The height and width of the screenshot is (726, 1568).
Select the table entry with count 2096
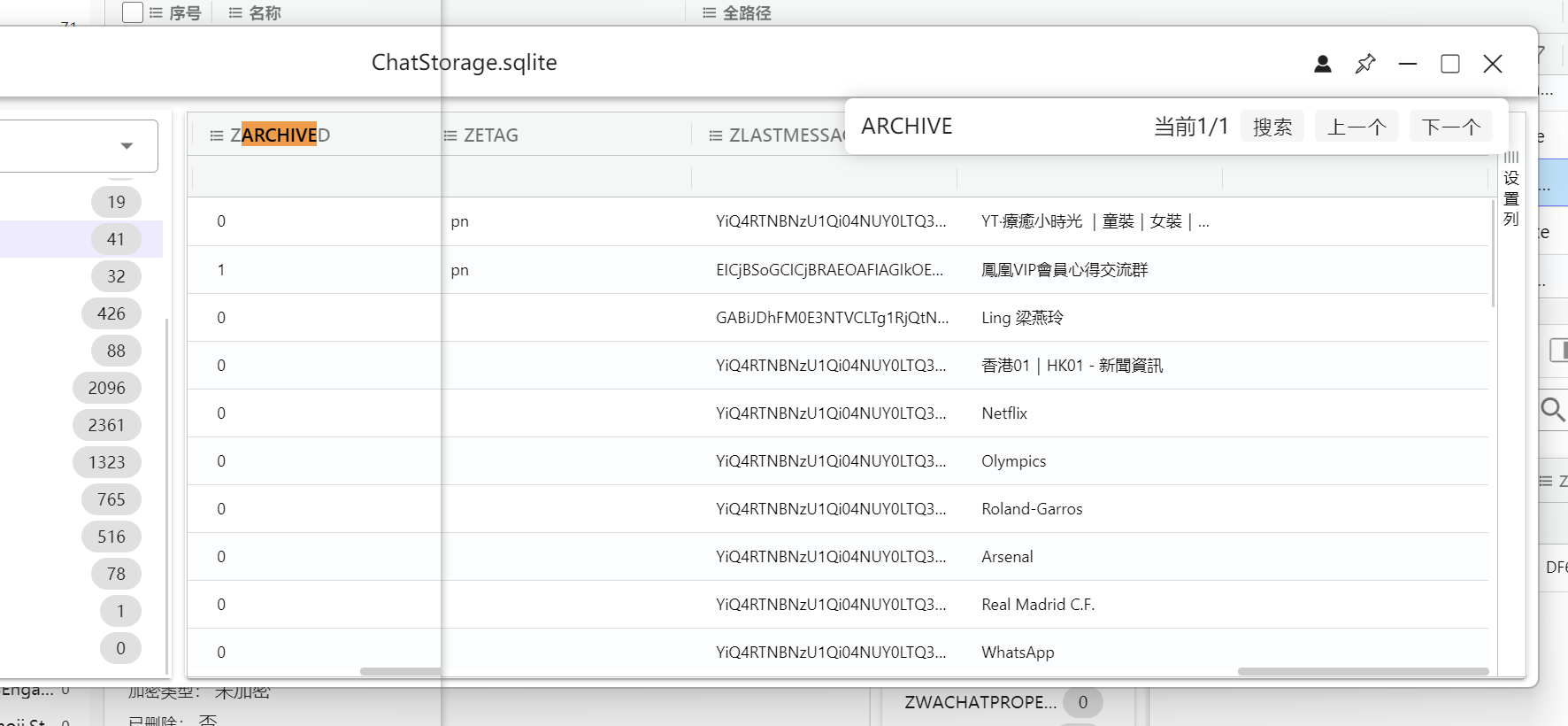106,388
